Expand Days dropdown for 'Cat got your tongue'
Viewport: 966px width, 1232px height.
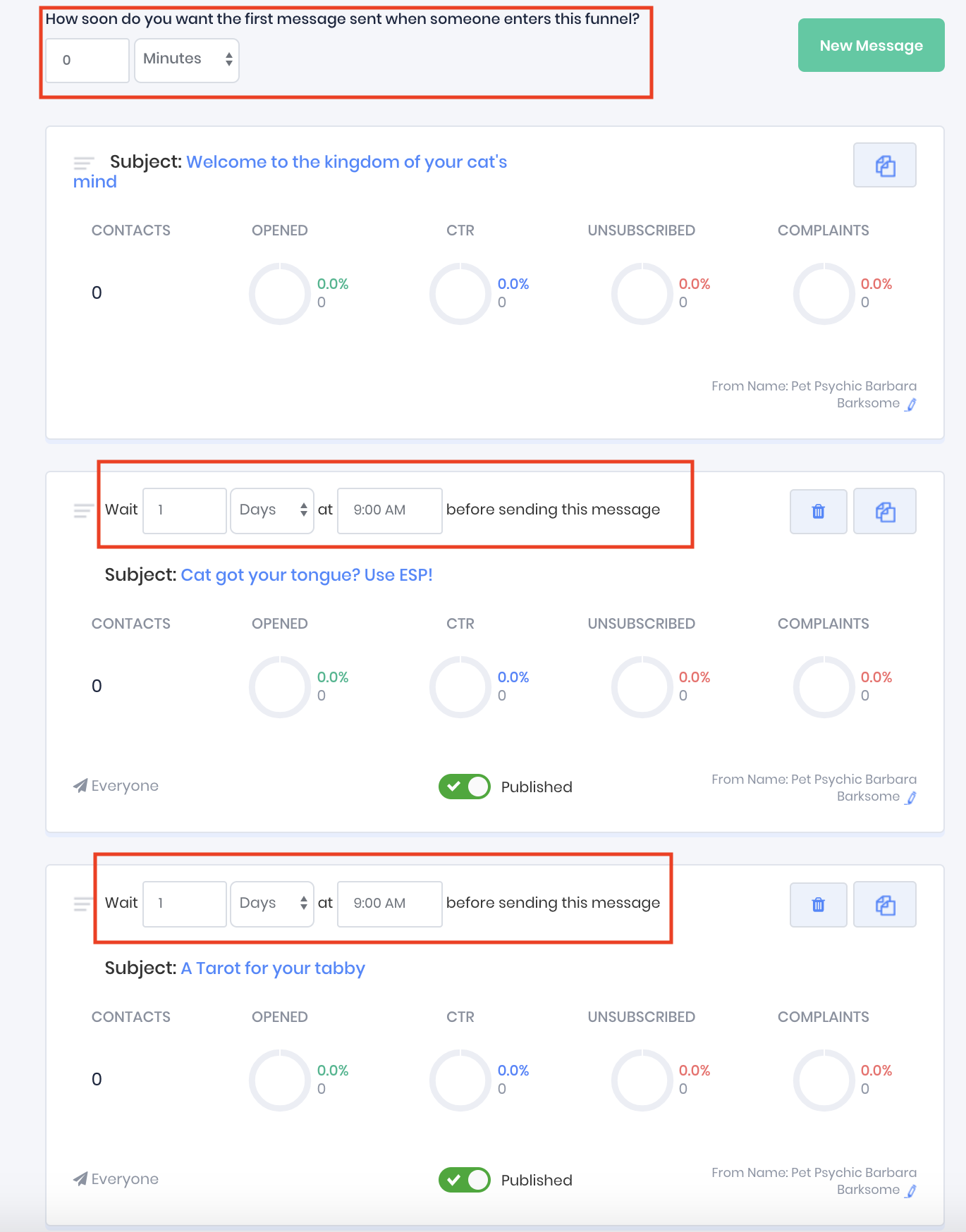coord(272,510)
